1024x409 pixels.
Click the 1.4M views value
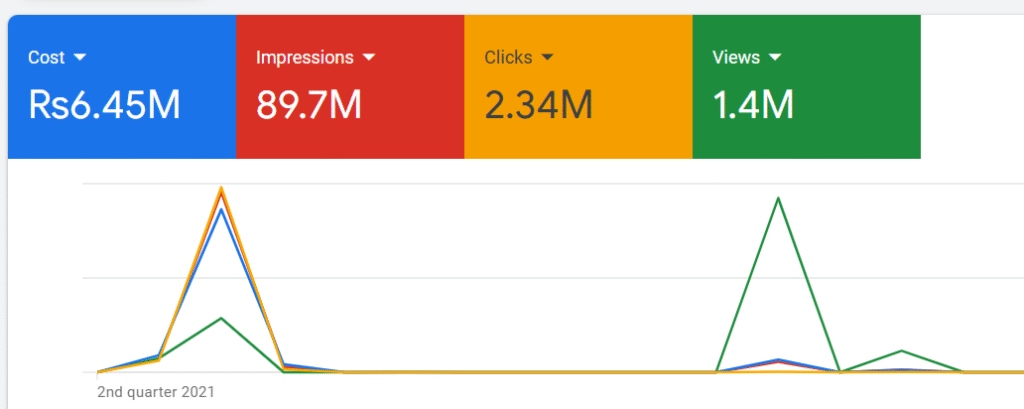753,104
